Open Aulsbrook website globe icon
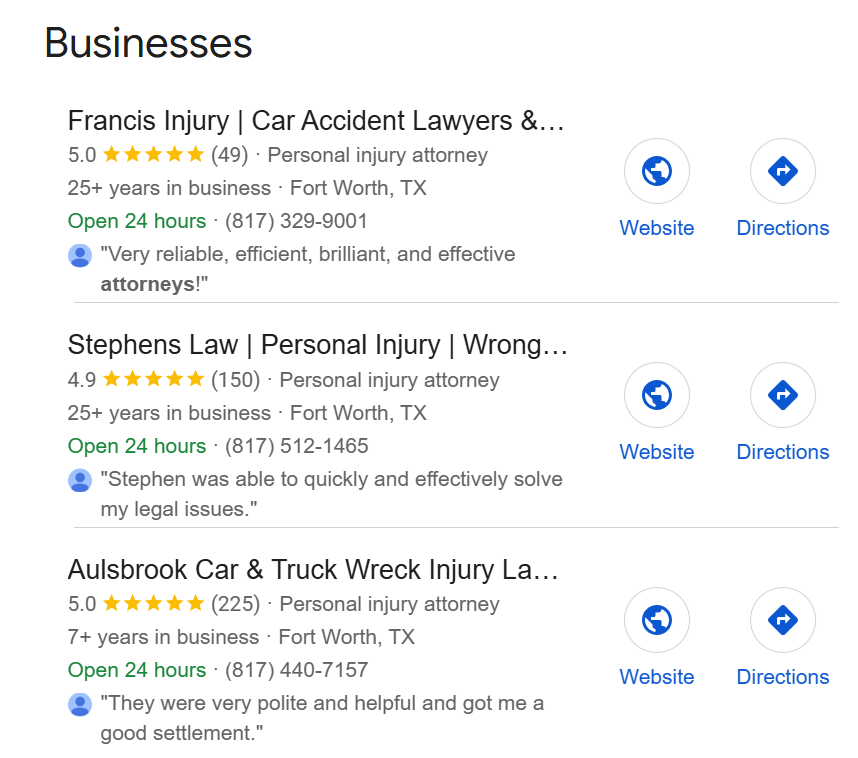Screen dimensions: 858x758 coord(656,620)
